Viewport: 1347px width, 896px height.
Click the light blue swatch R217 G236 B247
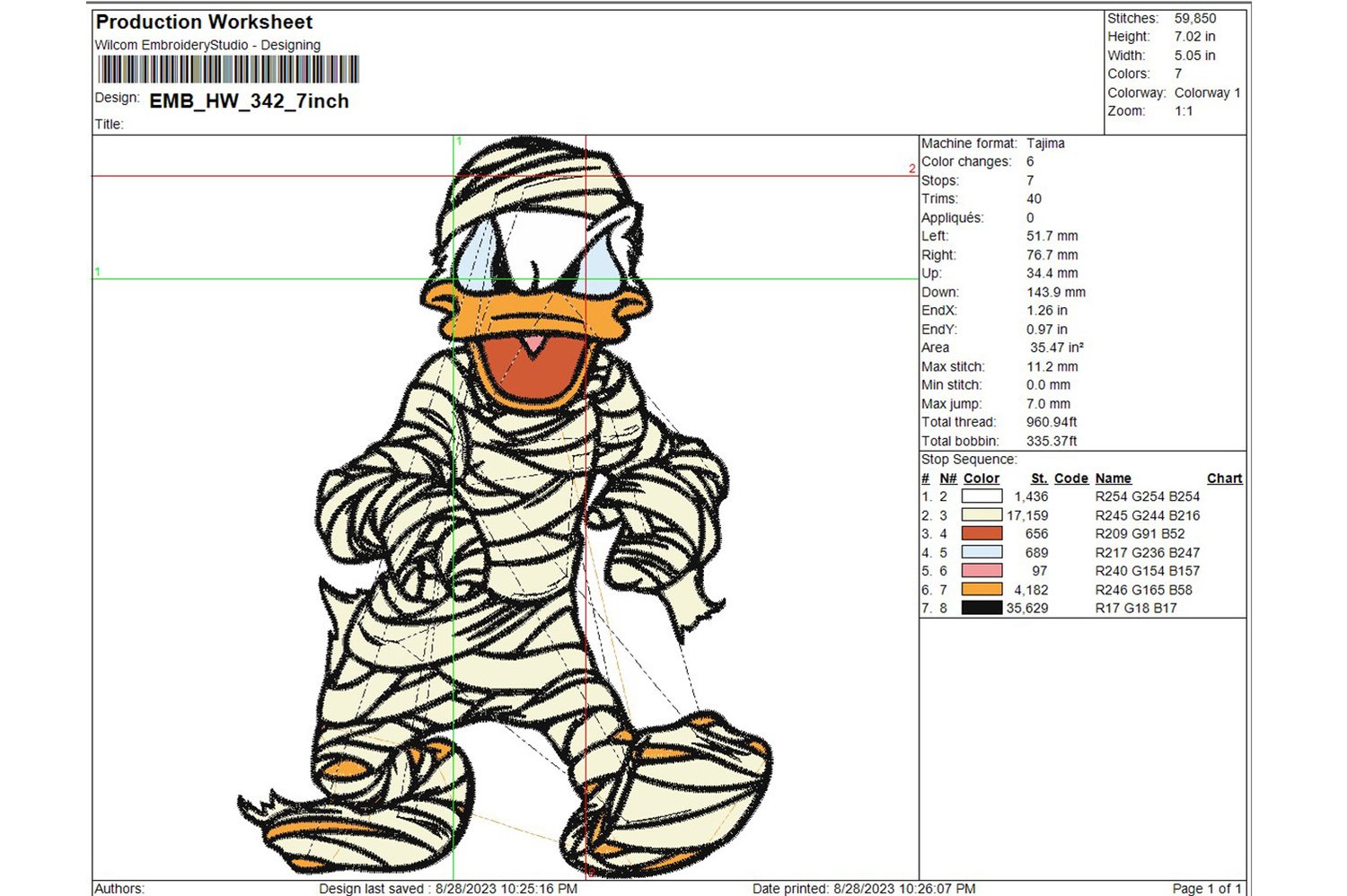click(982, 552)
